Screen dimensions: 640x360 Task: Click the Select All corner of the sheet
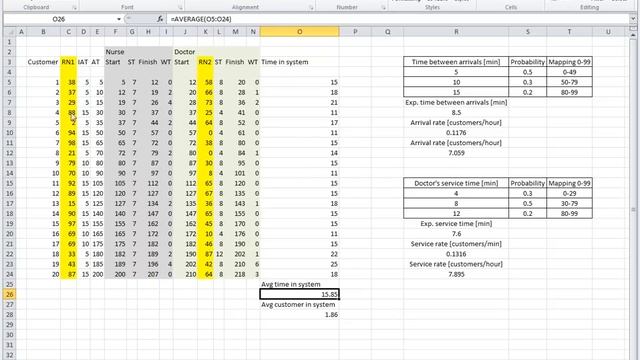(x=10, y=32)
